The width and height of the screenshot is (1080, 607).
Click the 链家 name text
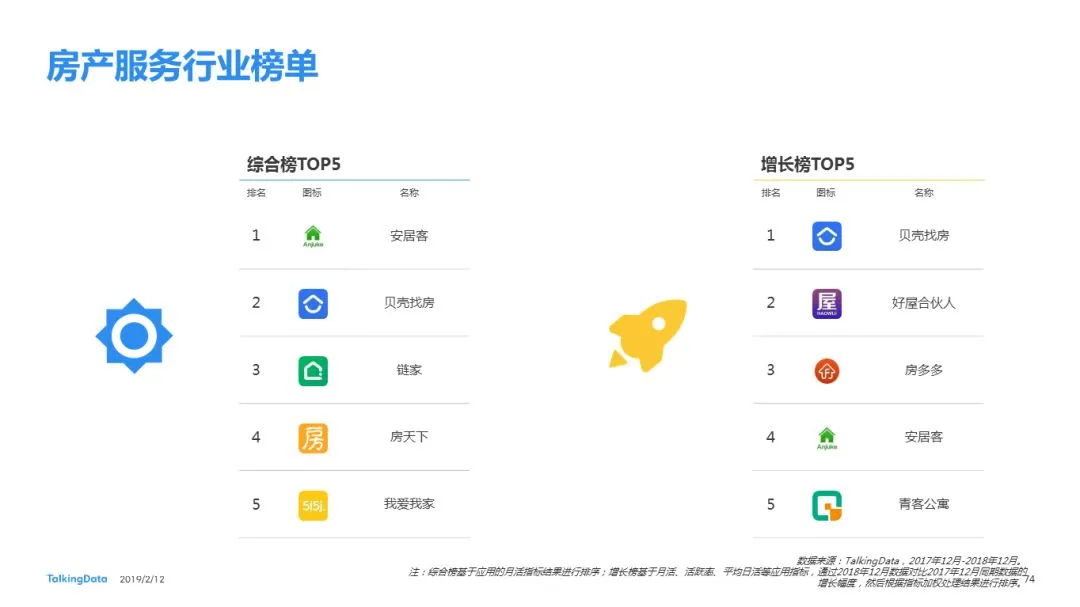pos(409,370)
